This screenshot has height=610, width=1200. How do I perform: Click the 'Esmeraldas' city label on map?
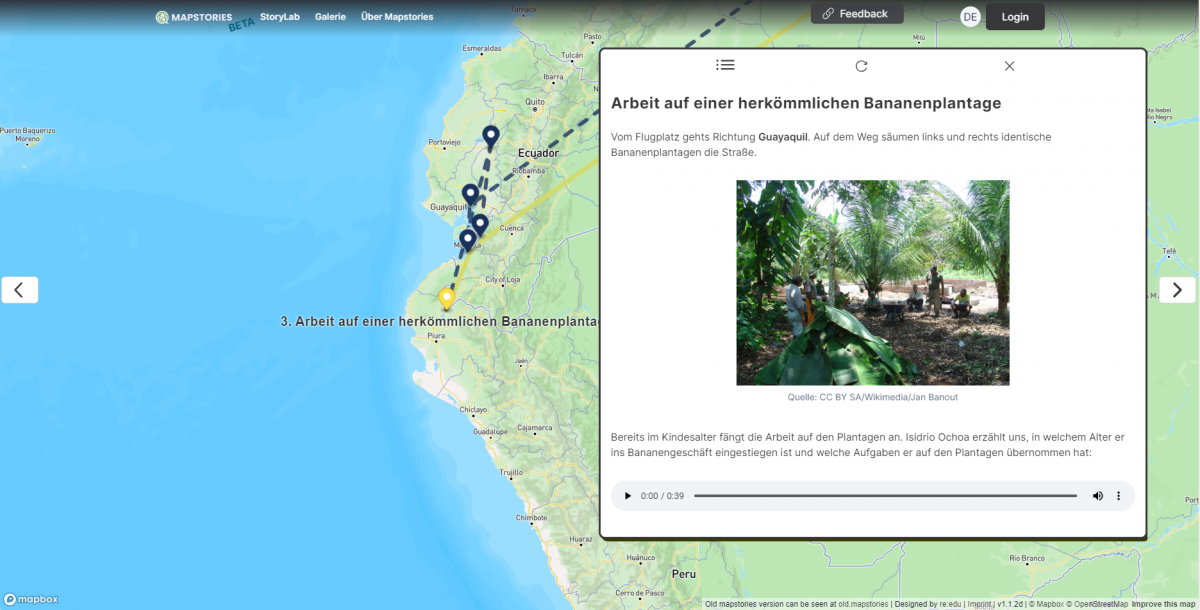(x=482, y=48)
